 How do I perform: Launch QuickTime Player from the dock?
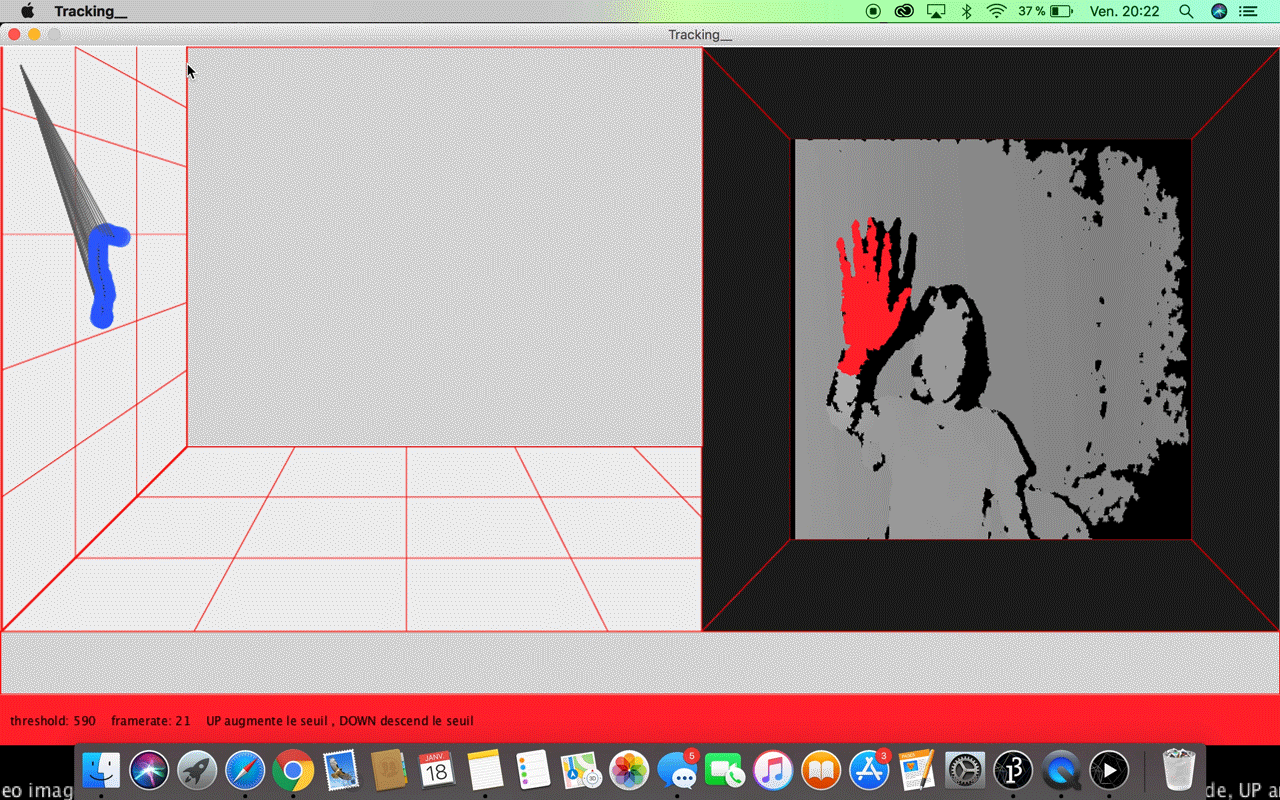[1061, 771]
